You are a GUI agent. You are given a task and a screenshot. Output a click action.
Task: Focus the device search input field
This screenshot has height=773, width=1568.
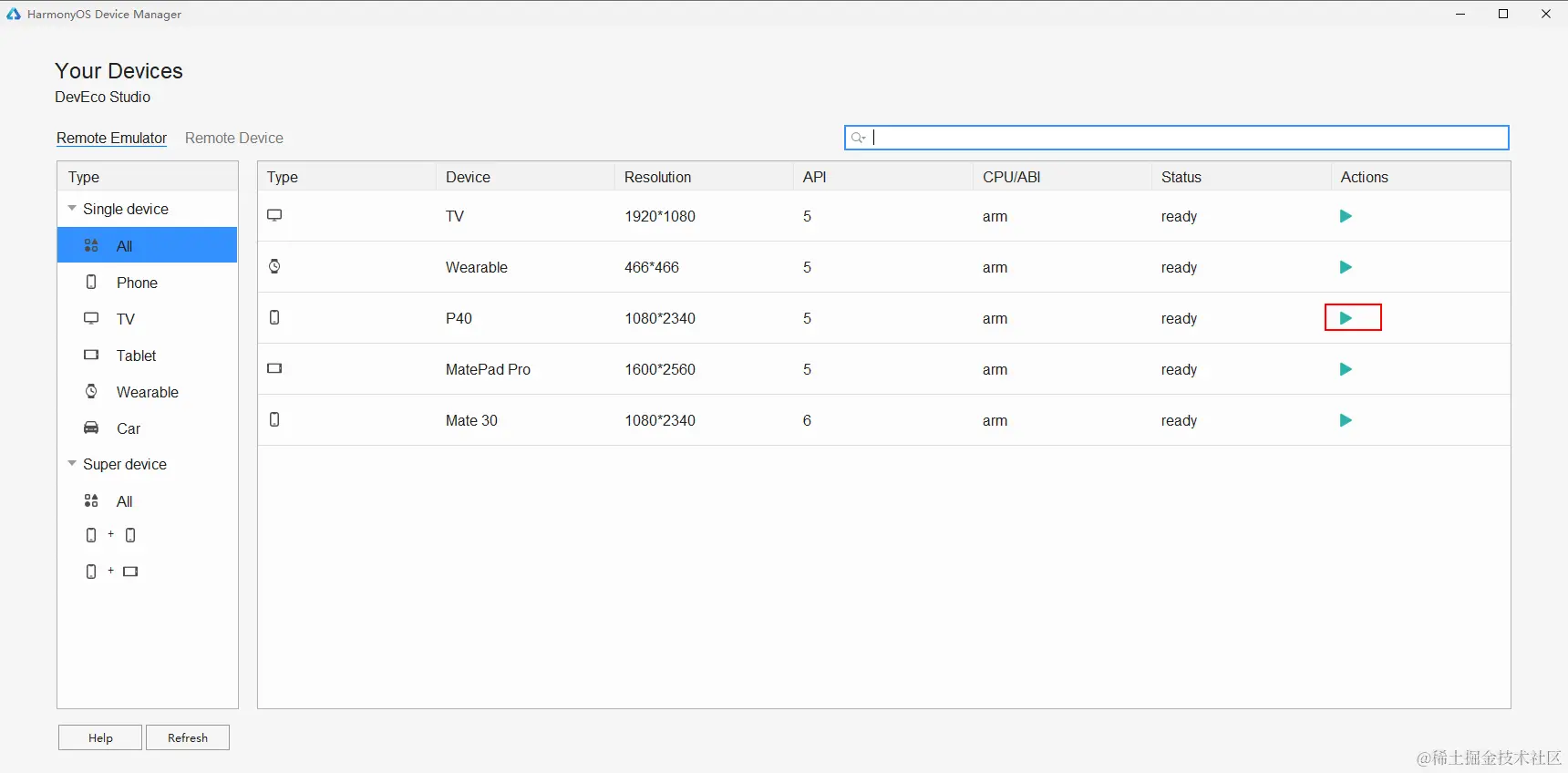point(1177,138)
